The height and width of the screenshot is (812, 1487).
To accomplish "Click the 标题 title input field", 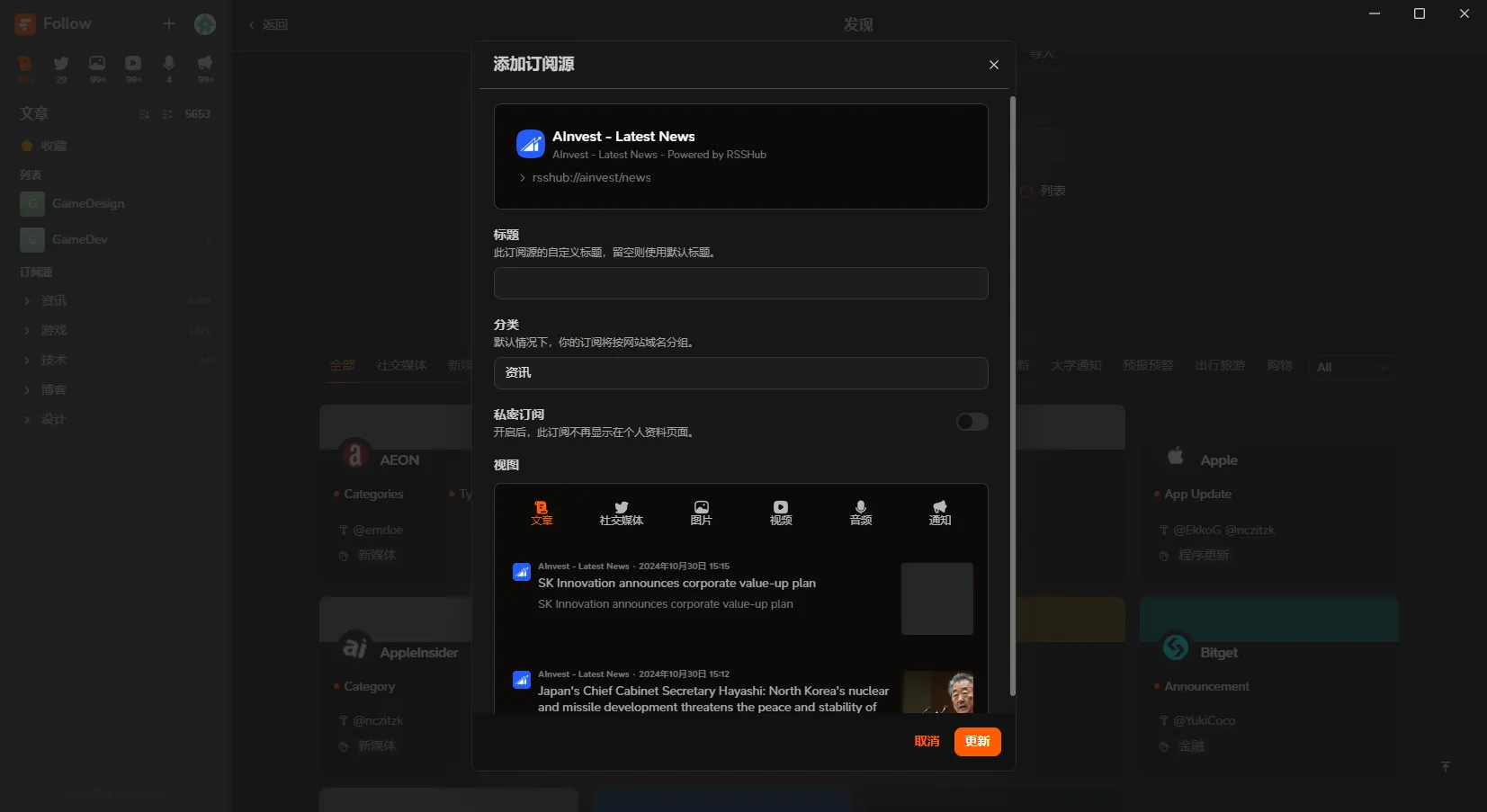I will tap(739, 283).
